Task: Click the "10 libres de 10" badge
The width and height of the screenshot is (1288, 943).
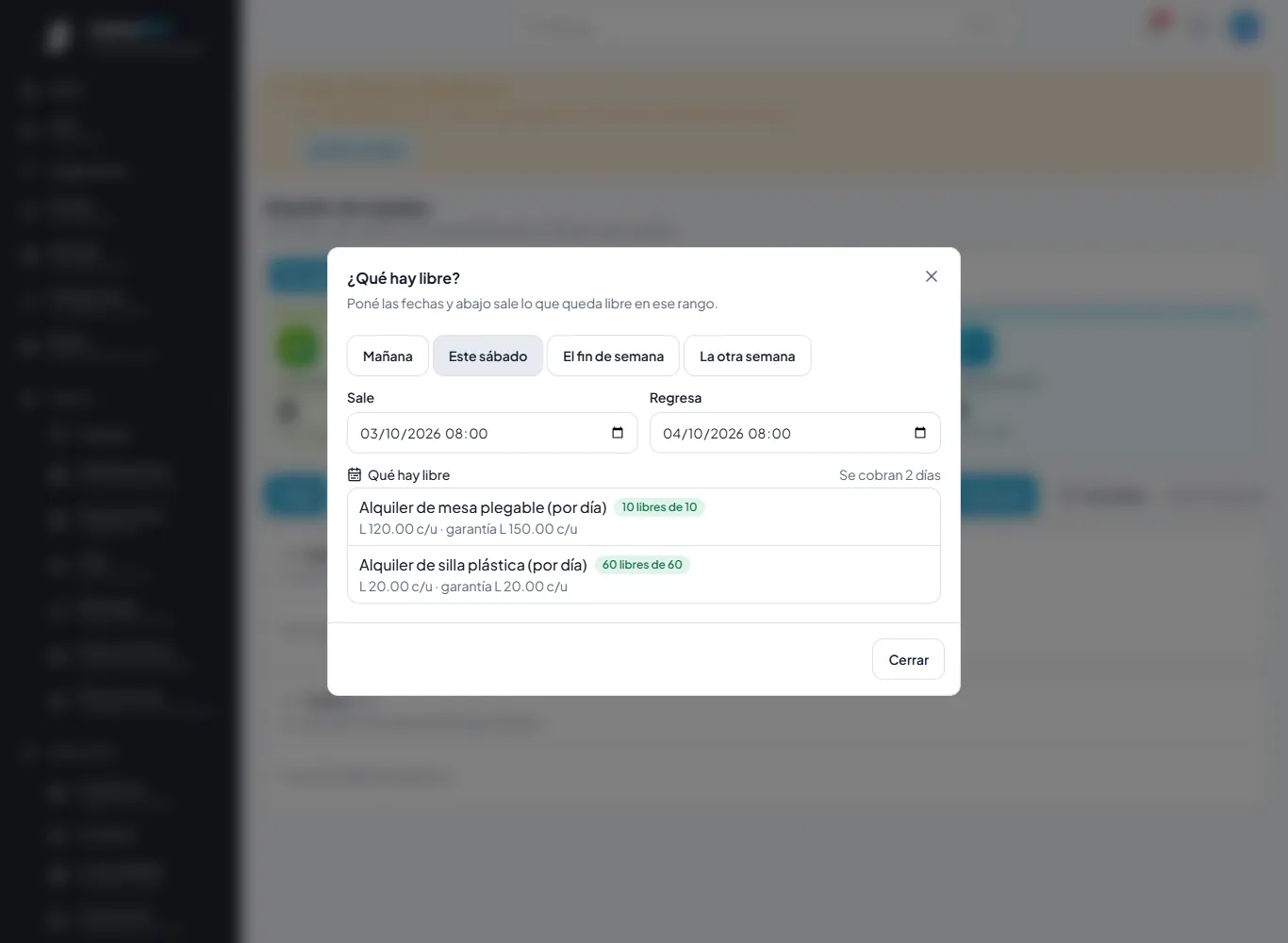Action: (659, 507)
